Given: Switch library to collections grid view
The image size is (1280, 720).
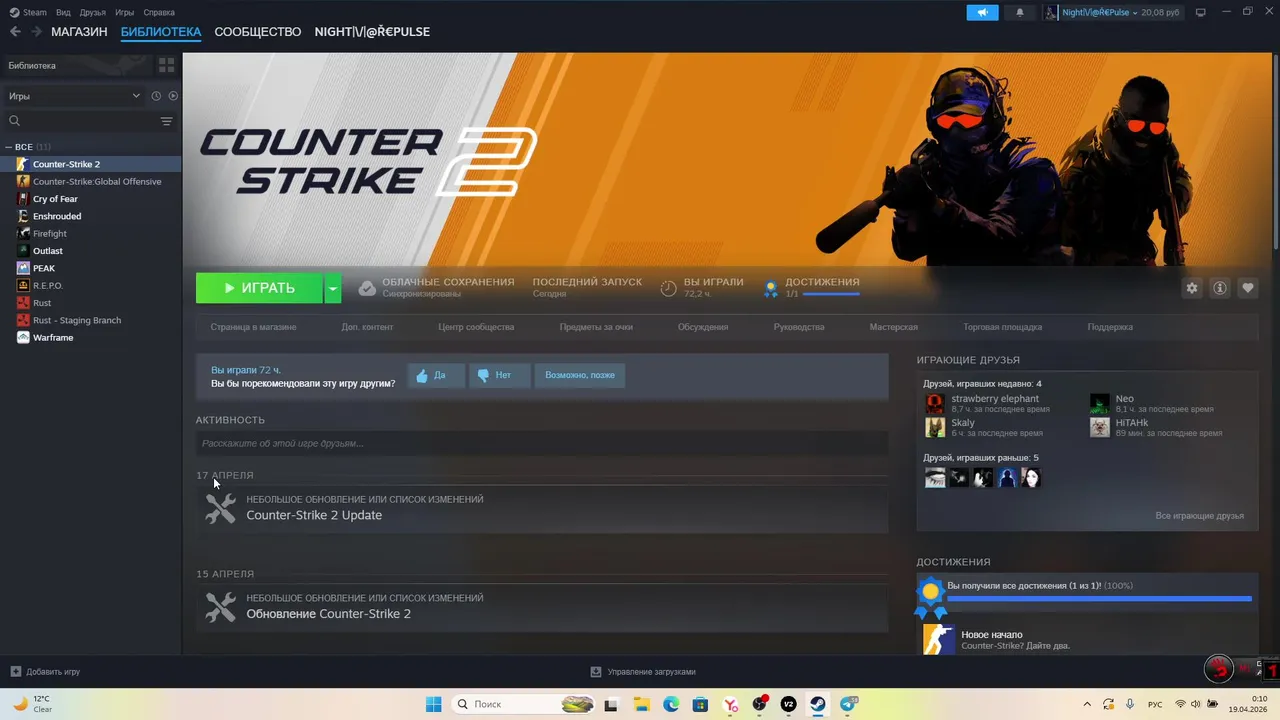Looking at the screenshot, I should 166,65.
